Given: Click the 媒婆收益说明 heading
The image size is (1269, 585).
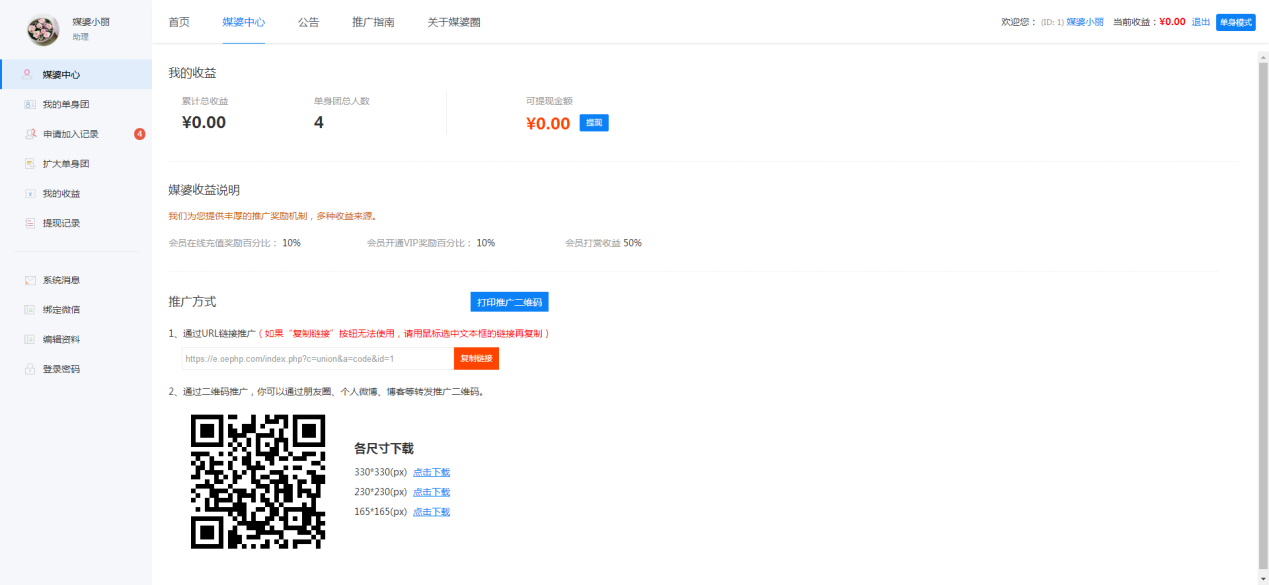Looking at the screenshot, I should click(x=204, y=190).
